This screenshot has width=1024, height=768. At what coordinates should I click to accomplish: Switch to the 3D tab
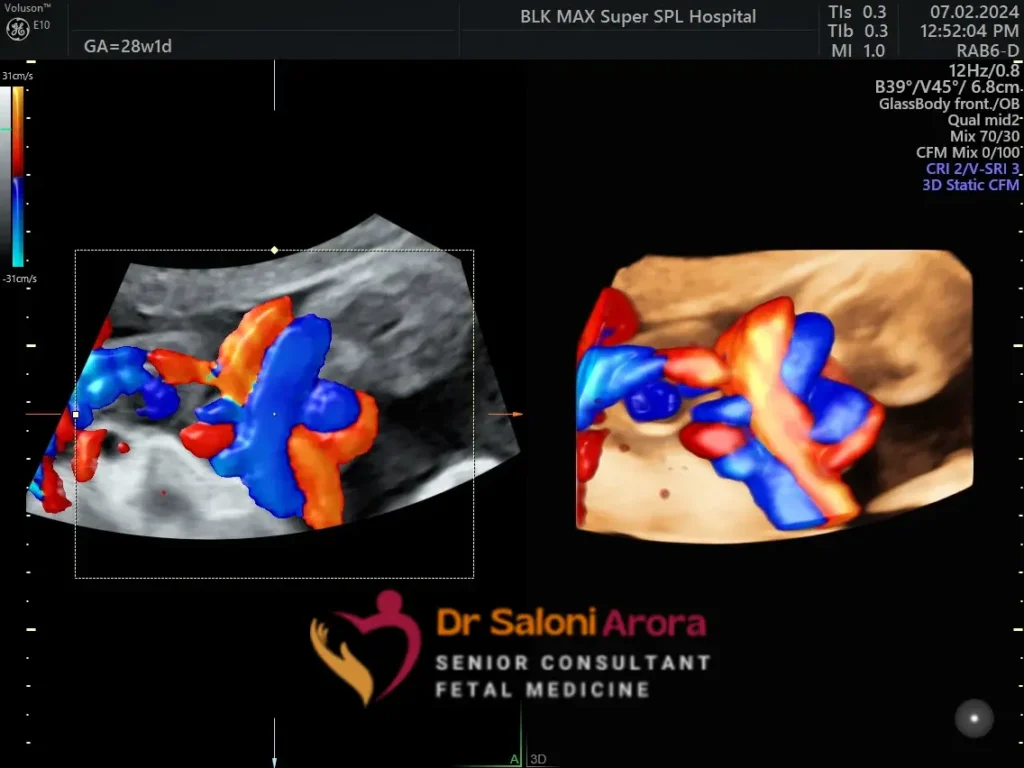tap(538, 759)
